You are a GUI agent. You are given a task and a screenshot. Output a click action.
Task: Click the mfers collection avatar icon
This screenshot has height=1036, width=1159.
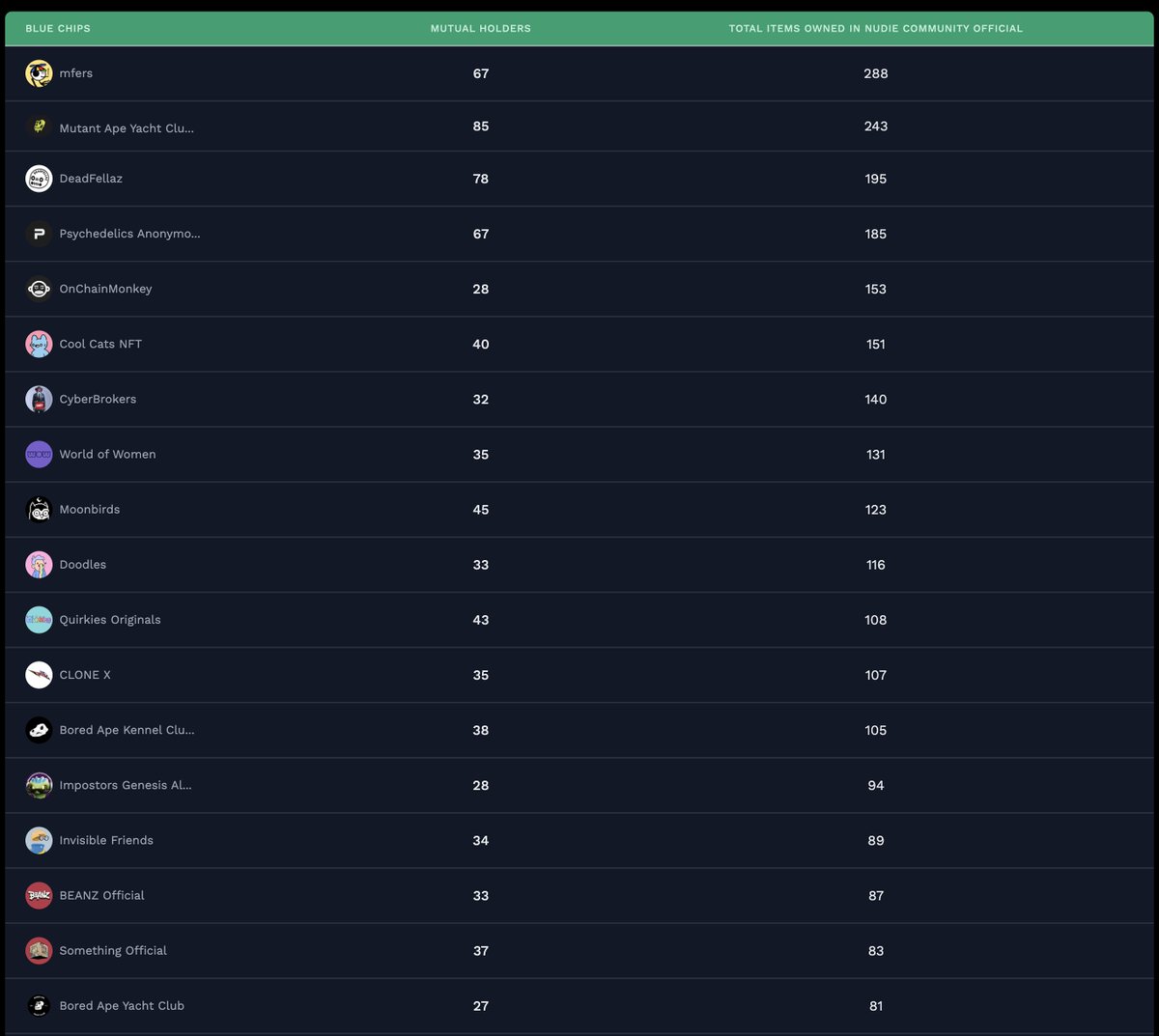[39, 73]
